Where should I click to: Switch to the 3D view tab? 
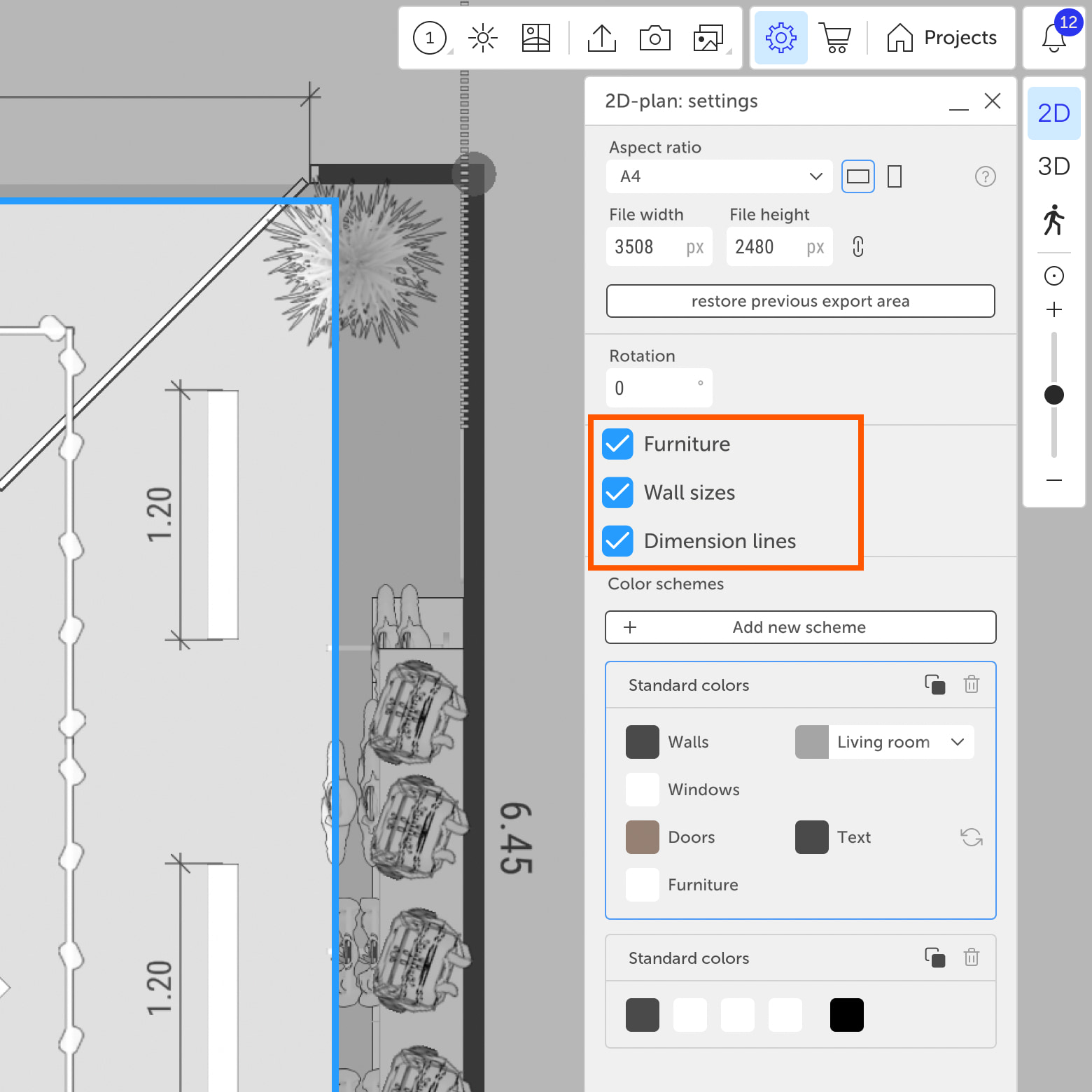pyautogui.click(x=1053, y=167)
